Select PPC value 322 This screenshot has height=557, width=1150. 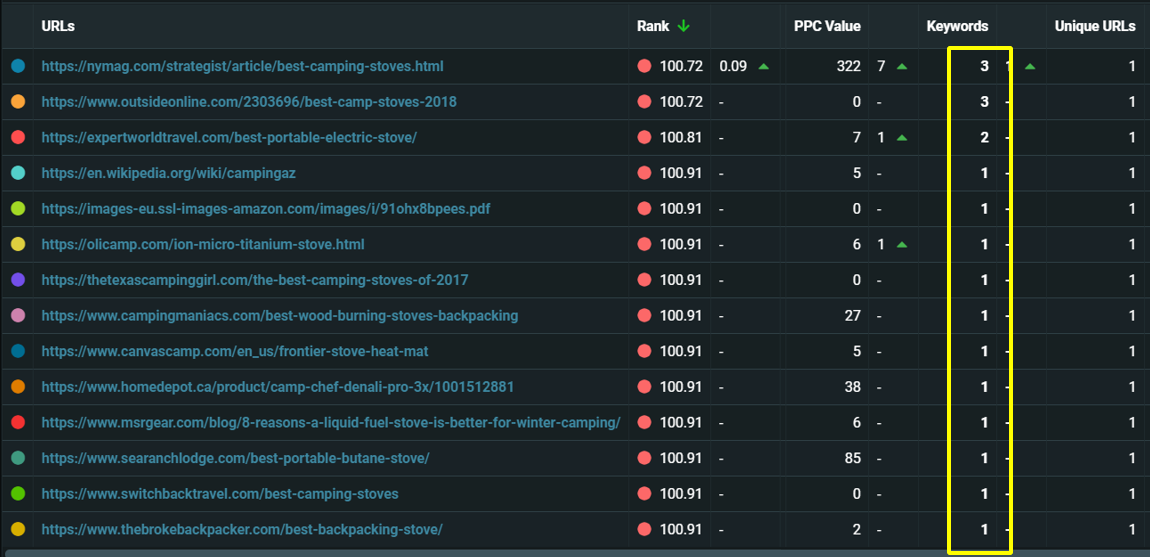click(x=849, y=66)
